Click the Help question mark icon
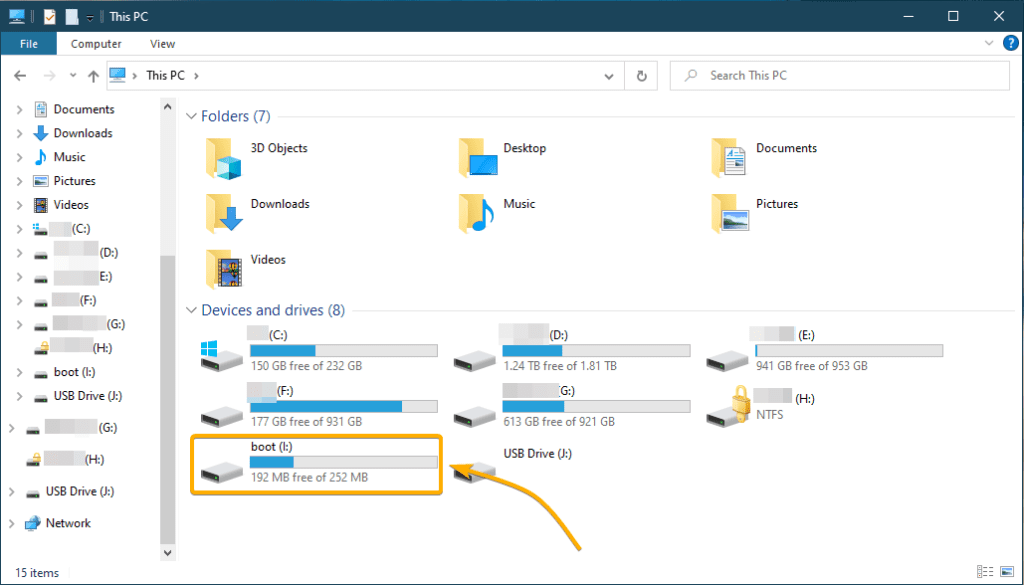This screenshot has width=1024, height=585. (x=1010, y=44)
